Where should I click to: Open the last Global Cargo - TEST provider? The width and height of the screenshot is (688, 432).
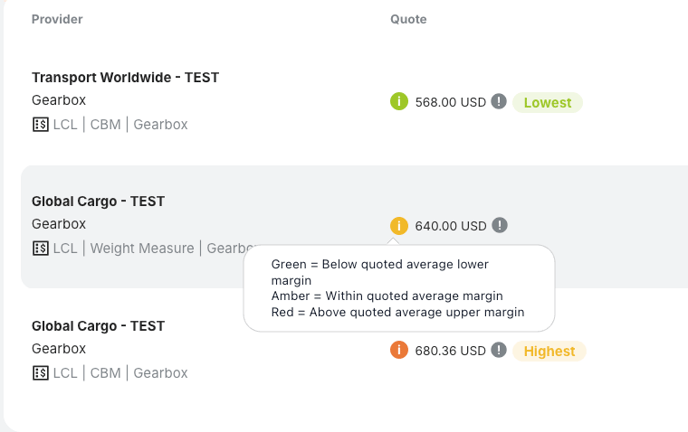coord(98,326)
